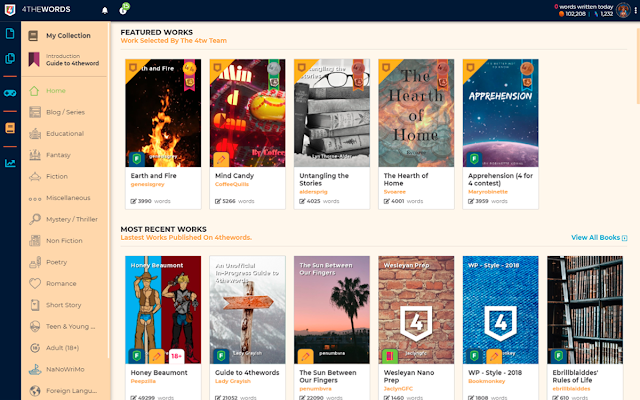Open the orange book icon in left rail
The image size is (640, 400).
[10, 128]
